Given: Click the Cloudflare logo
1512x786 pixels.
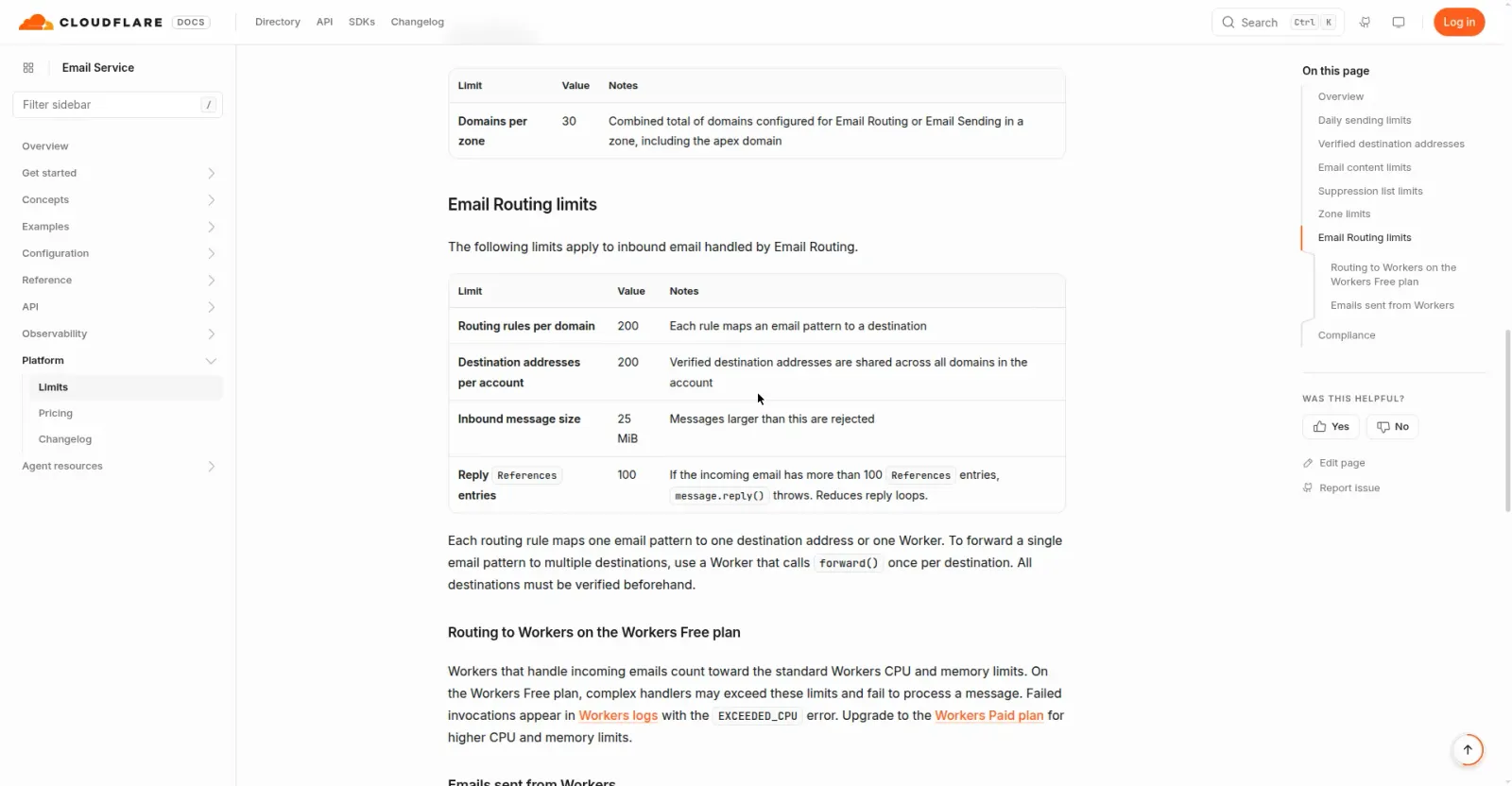Looking at the screenshot, I should [90, 22].
